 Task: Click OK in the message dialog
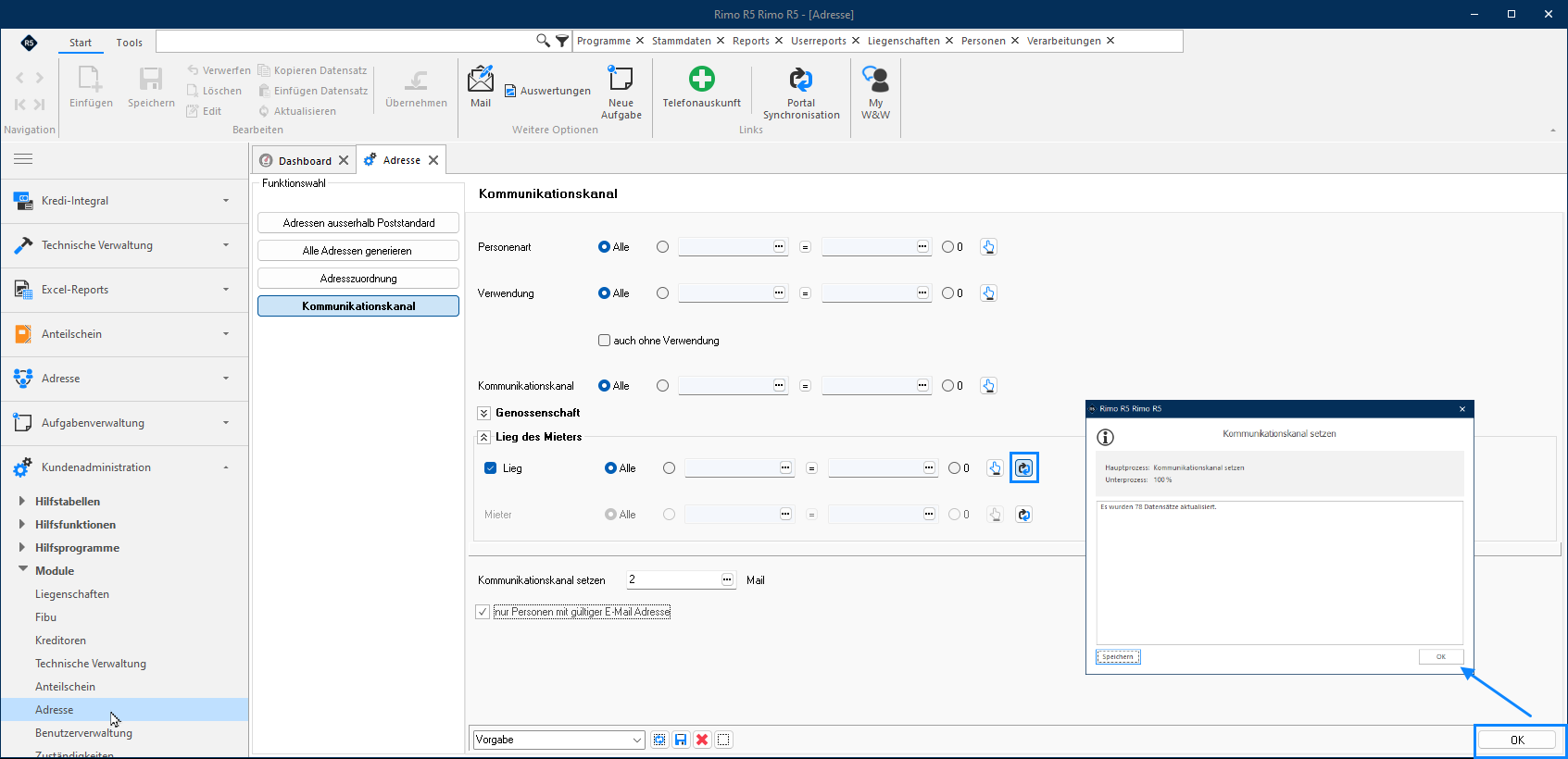[1441, 656]
